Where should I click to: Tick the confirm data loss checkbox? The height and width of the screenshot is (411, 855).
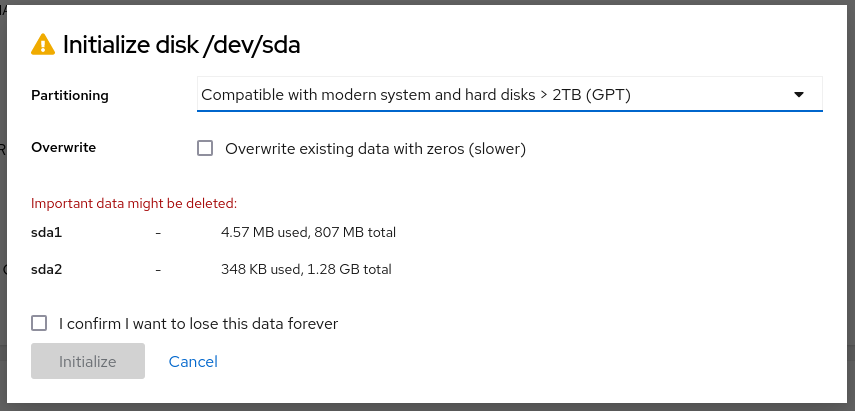[x=39, y=323]
